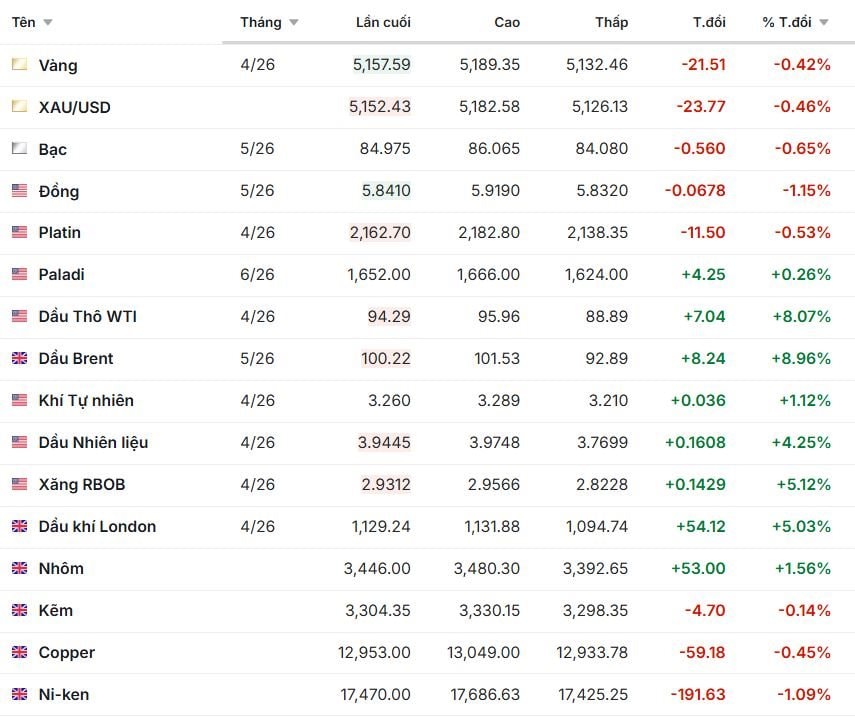Image resolution: width=855 pixels, height=717 pixels.
Task: Expand the Tháng column dropdown arrow
Action: pos(293,22)
